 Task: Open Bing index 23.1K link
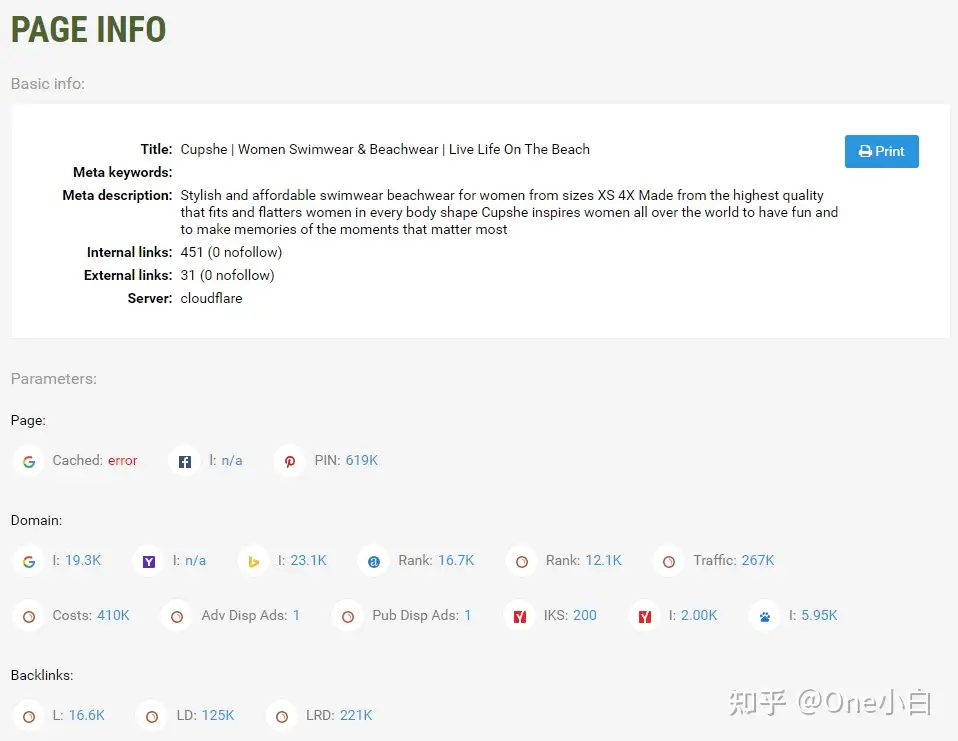tap(309, 560)
